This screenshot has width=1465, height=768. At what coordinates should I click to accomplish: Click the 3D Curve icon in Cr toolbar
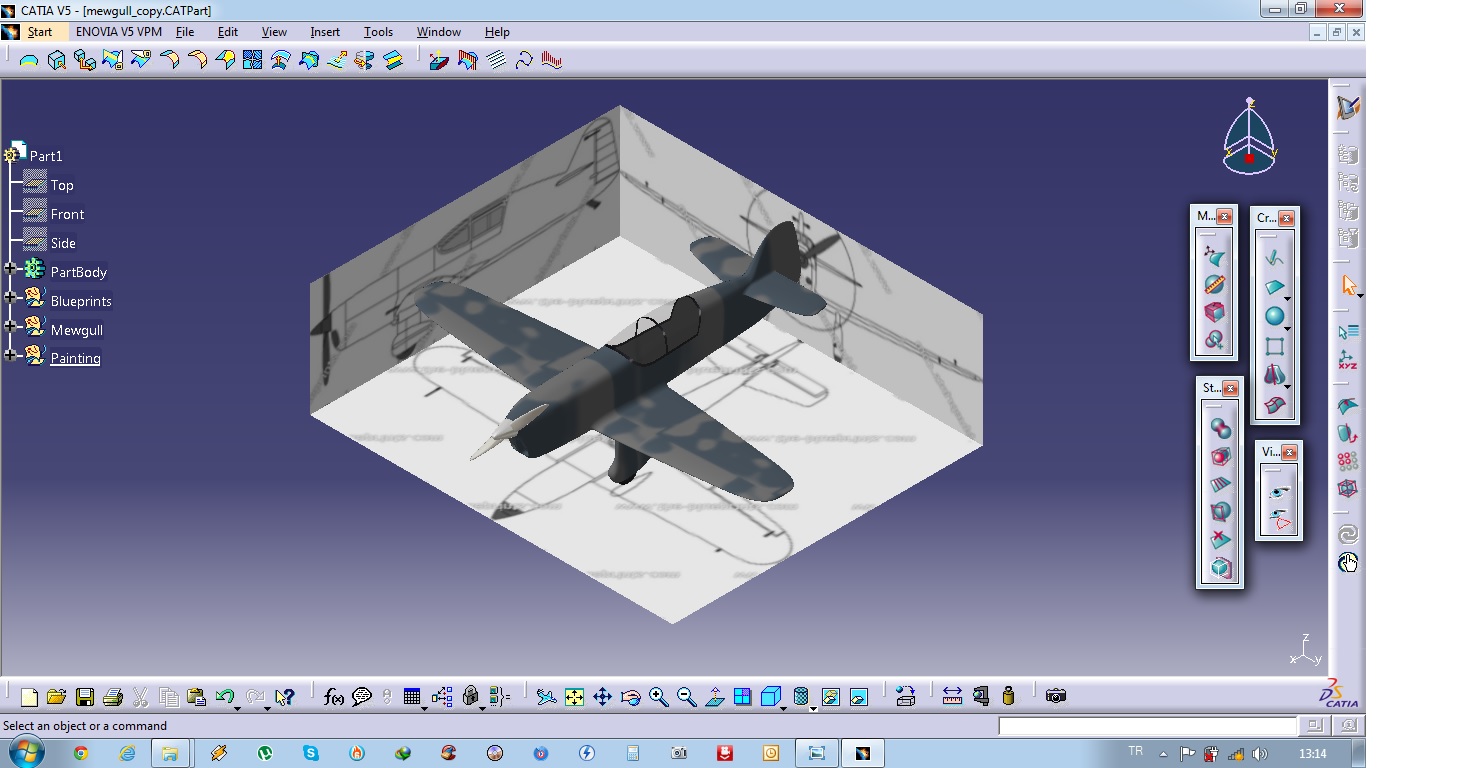click(1274, 258)
